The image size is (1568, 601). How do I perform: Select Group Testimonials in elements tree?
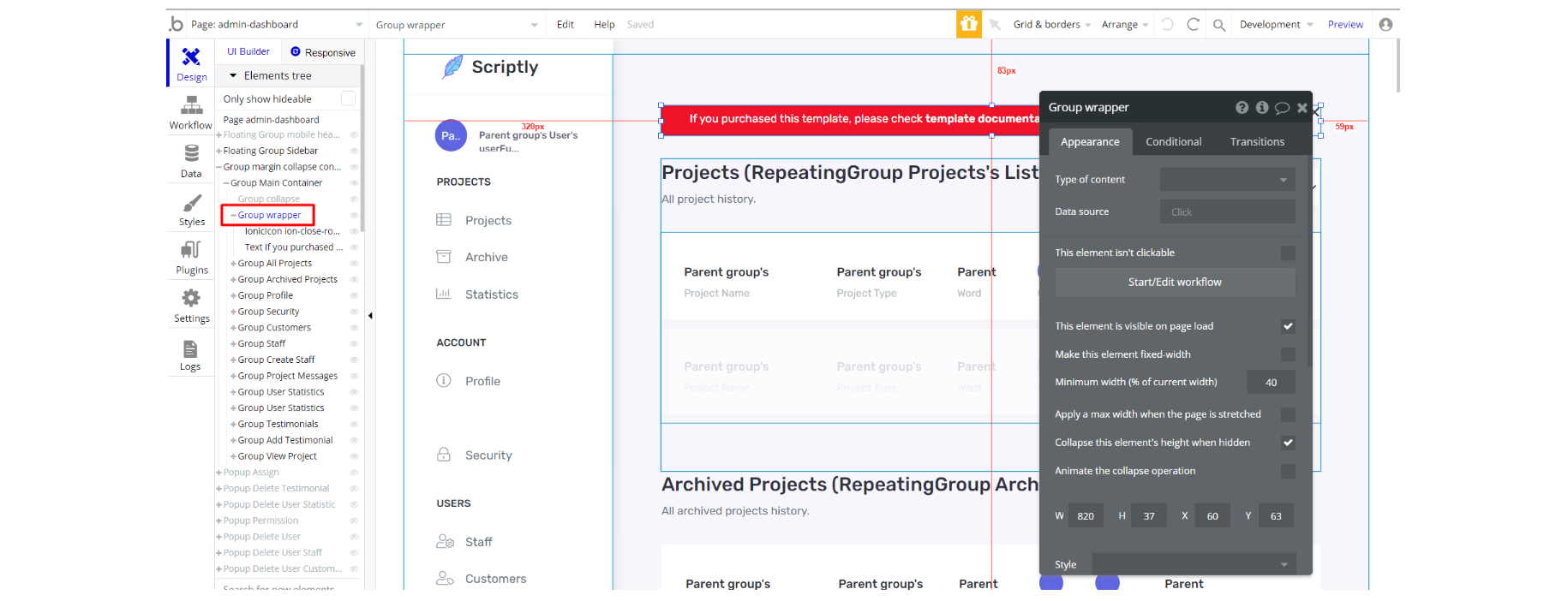(278, 425)
